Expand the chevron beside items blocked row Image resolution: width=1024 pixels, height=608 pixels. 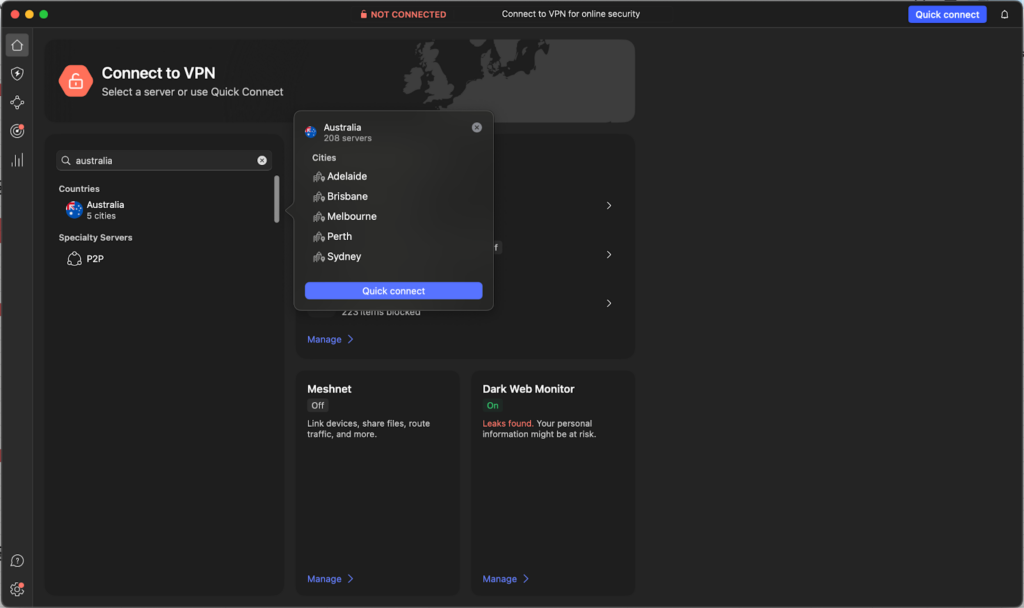click(609, 304)
